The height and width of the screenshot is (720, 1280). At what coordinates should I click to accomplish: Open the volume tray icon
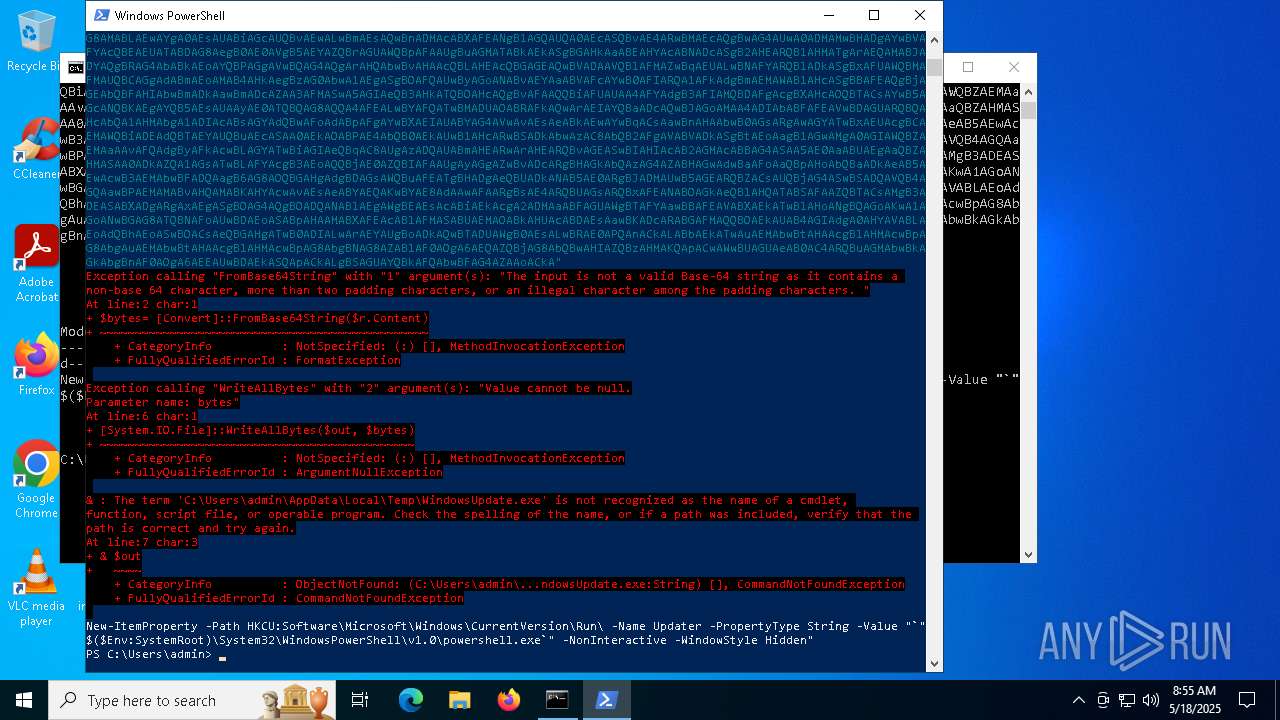tap(1151, 700)
